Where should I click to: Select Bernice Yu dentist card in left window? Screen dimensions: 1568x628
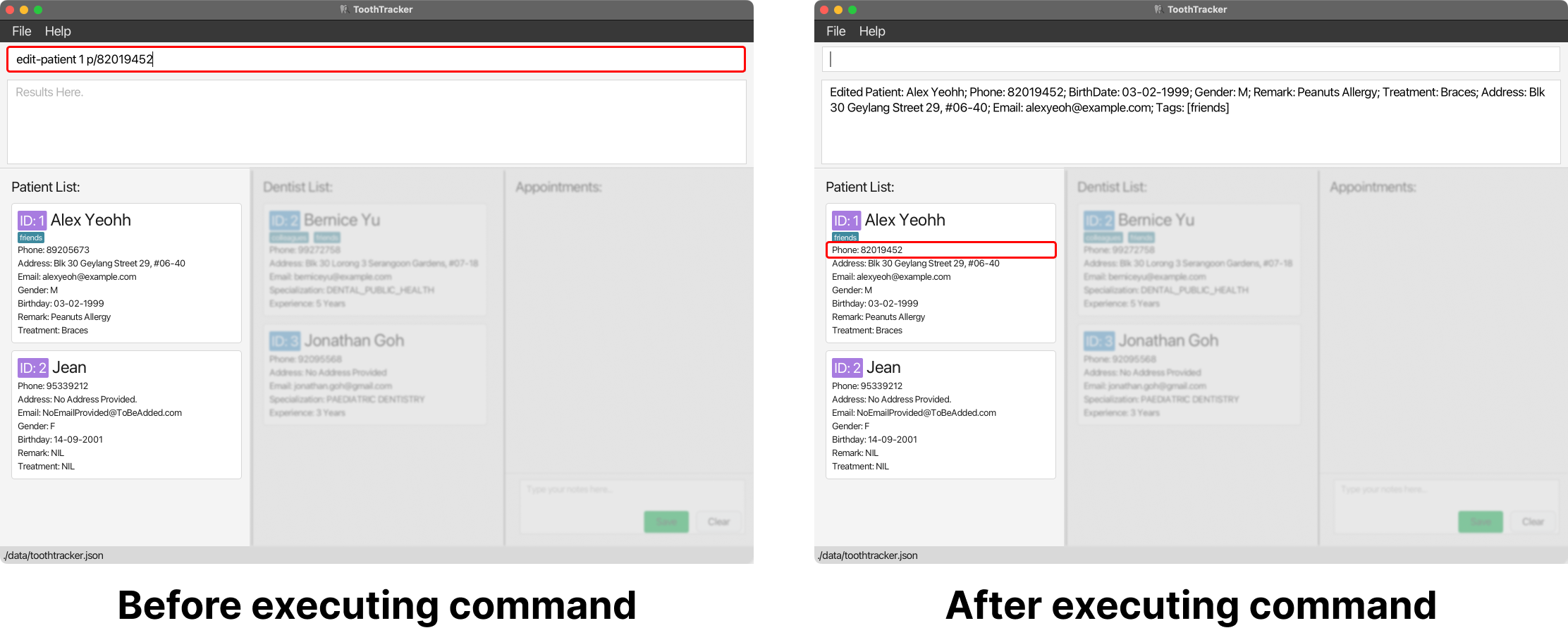(x=375, y=259)
